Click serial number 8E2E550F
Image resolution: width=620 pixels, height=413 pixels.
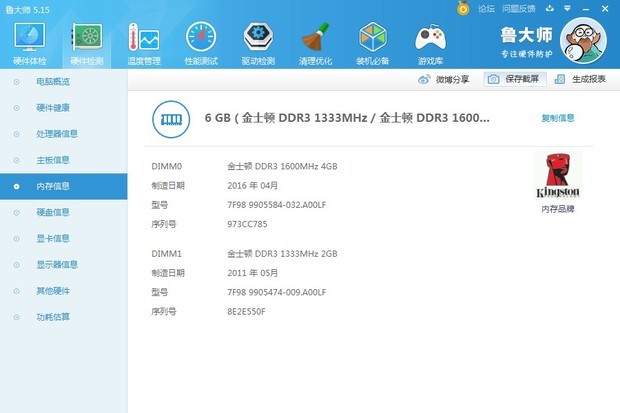(x=246, y=312)
